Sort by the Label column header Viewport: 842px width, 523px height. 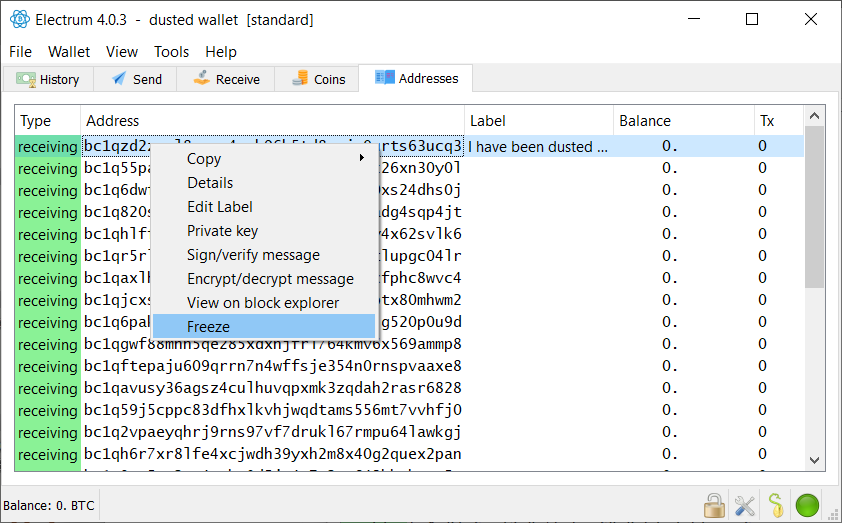(x=539, y=121)
